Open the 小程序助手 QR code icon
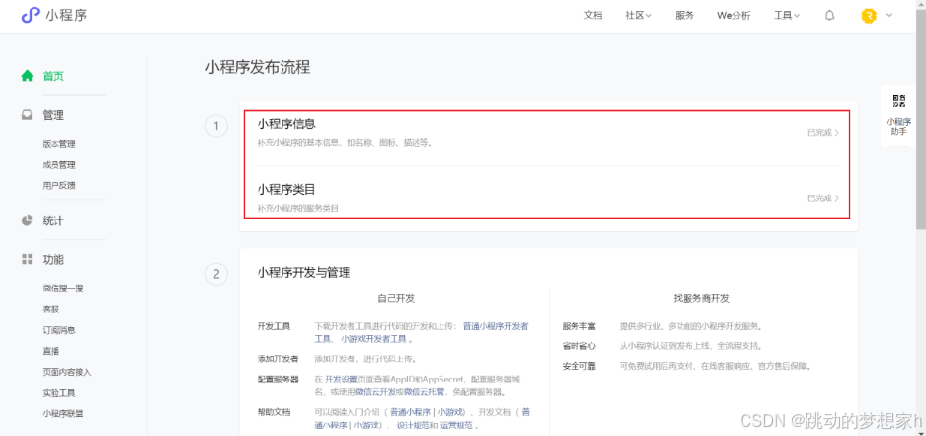This screenshot has width=926, height=436. point(898,100)
